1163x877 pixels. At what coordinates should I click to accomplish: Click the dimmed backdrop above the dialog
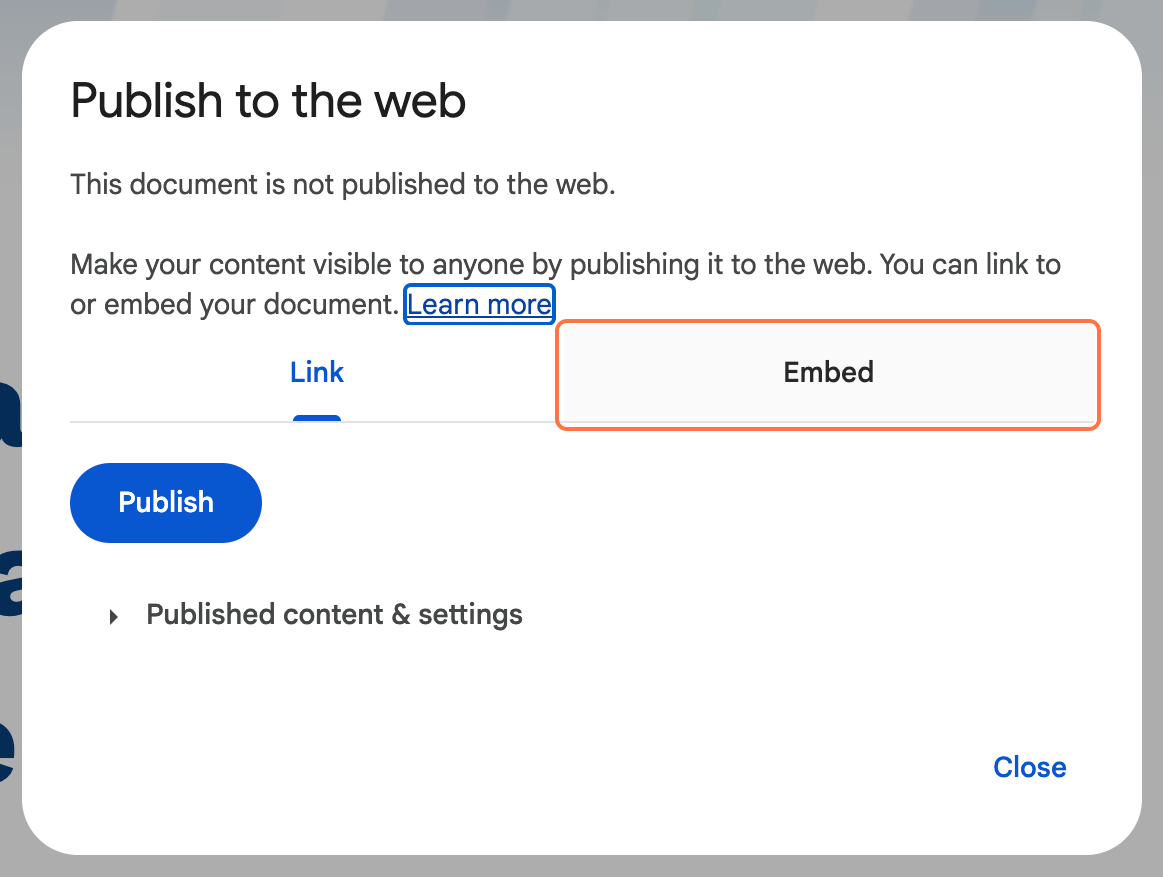point(580,9)
